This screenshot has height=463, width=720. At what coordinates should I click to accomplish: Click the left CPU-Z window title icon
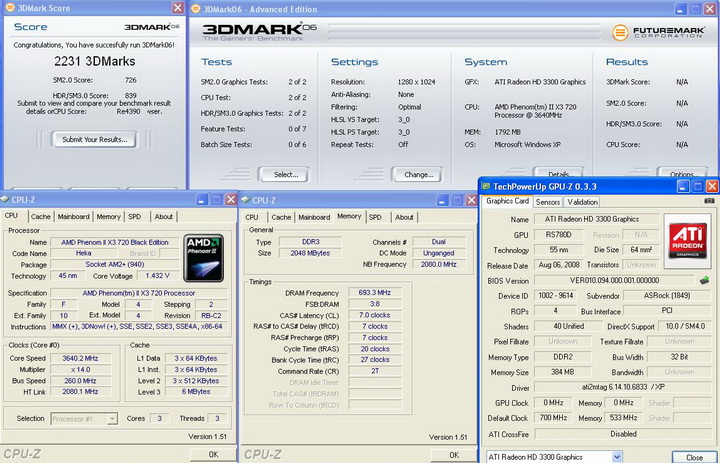[5, 199]
